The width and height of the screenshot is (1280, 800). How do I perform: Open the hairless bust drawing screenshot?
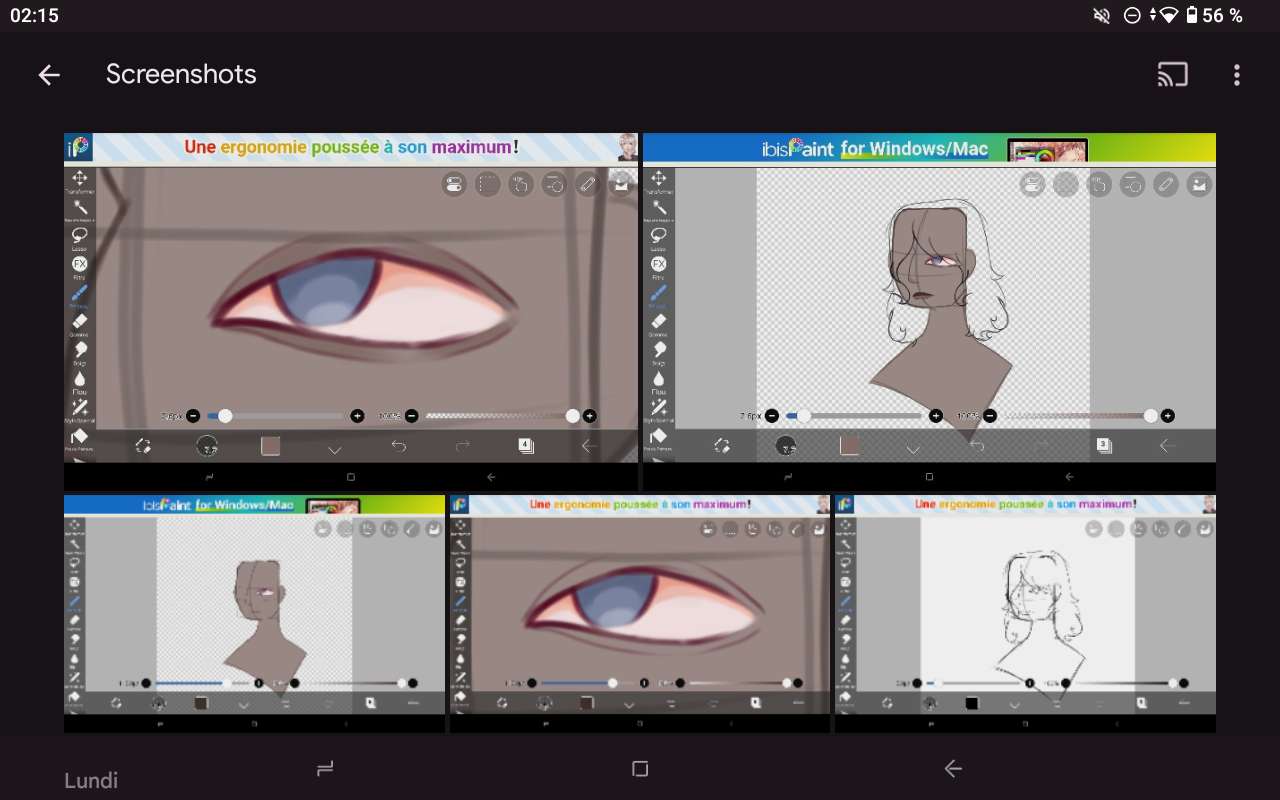[x=254, y=614]
